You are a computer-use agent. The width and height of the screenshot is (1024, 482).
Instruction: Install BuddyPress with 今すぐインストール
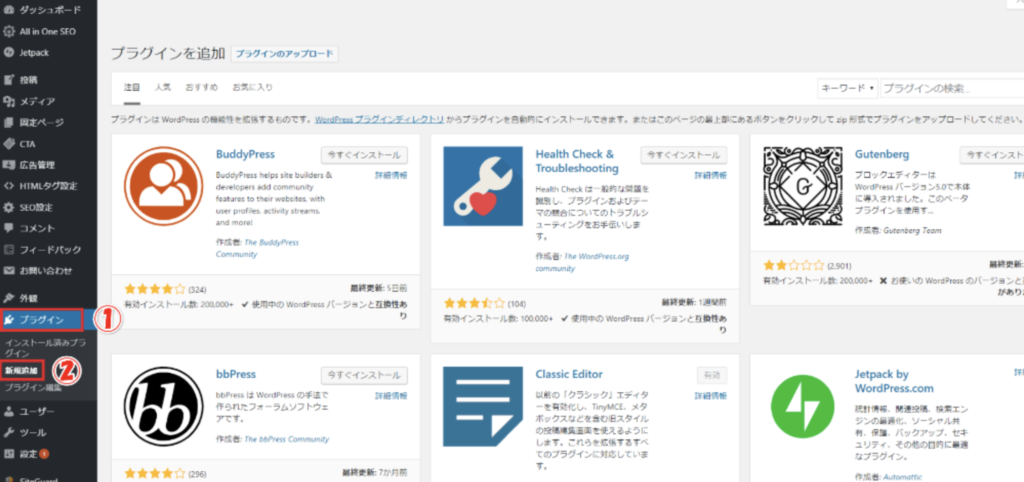[x=364, y=155]
